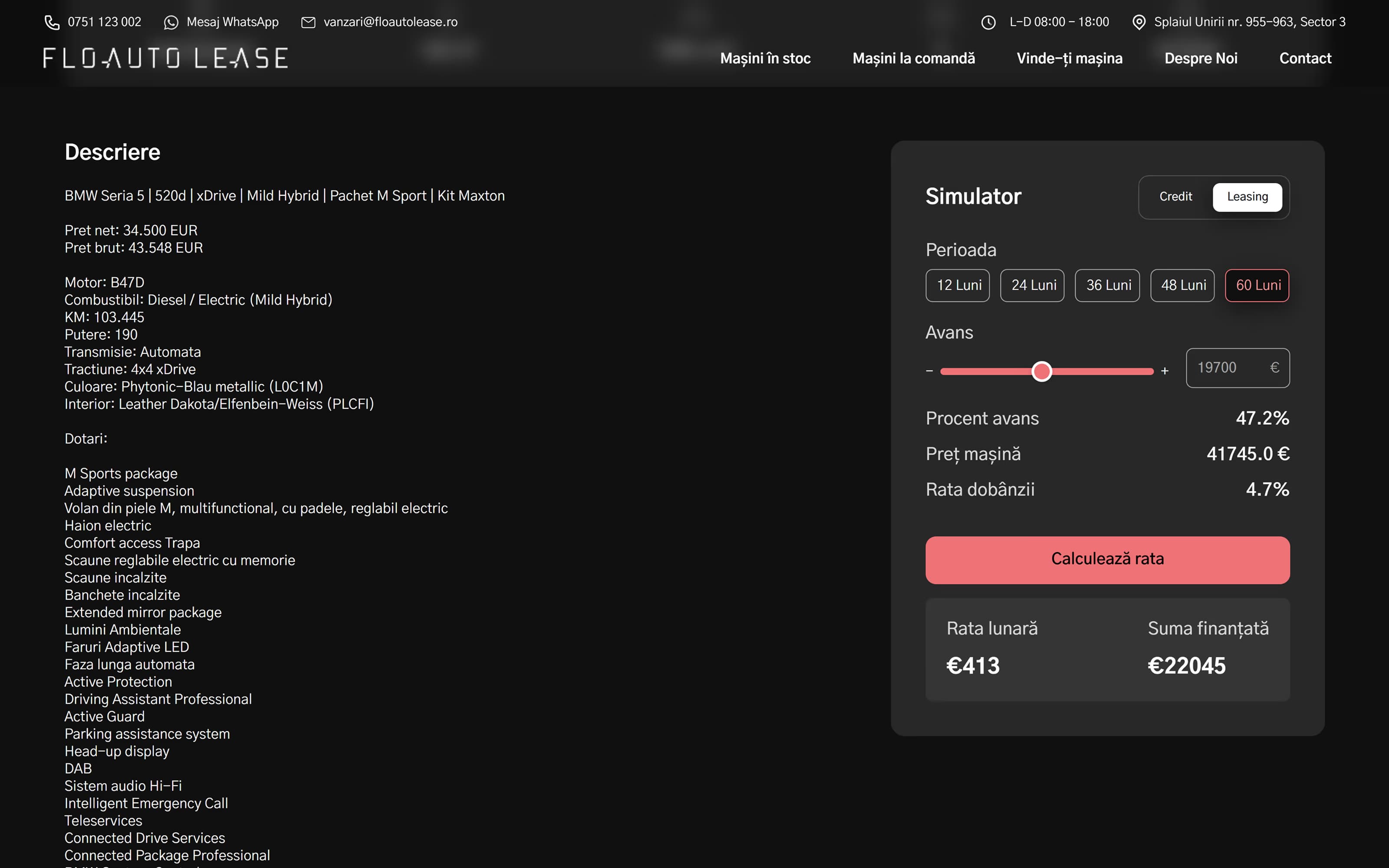The height and width of the screenshot is (868, 1389).
Task: Click the Calculează rata button
Action: [x=1108, y=560]
